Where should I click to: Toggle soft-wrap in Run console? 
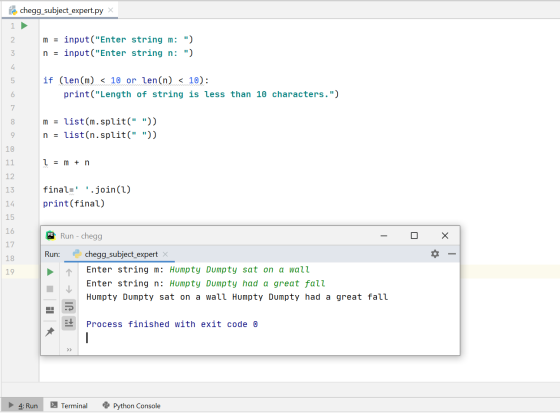pyautogui.click(x=69, y=307)
